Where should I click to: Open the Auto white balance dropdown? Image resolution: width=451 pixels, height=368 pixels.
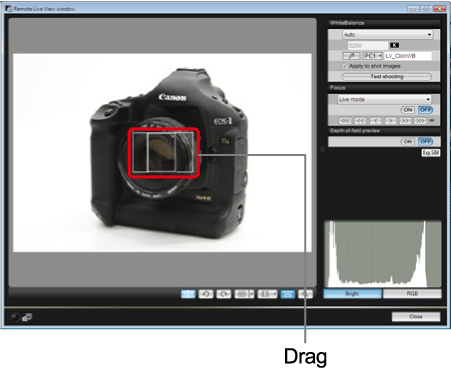coord(388,35)
